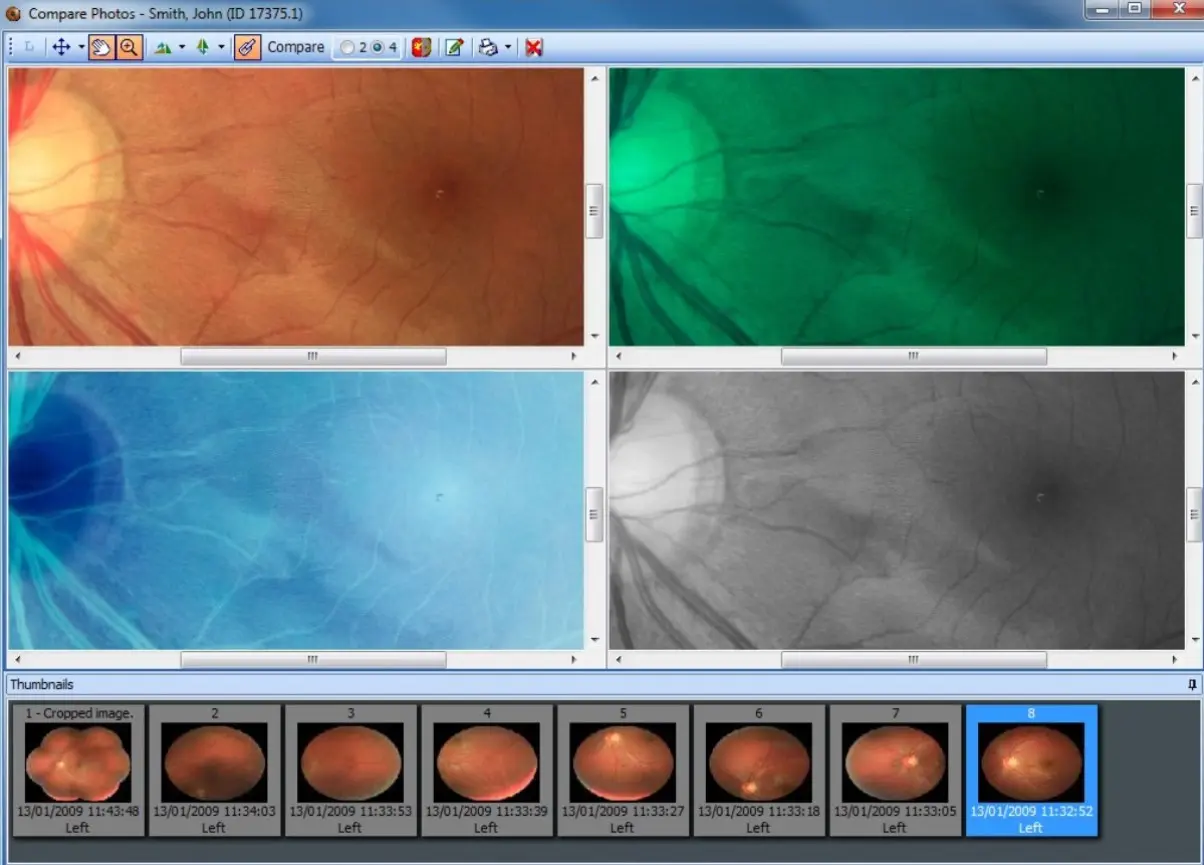Toggle the linked compare brush tool

[246, 46]
